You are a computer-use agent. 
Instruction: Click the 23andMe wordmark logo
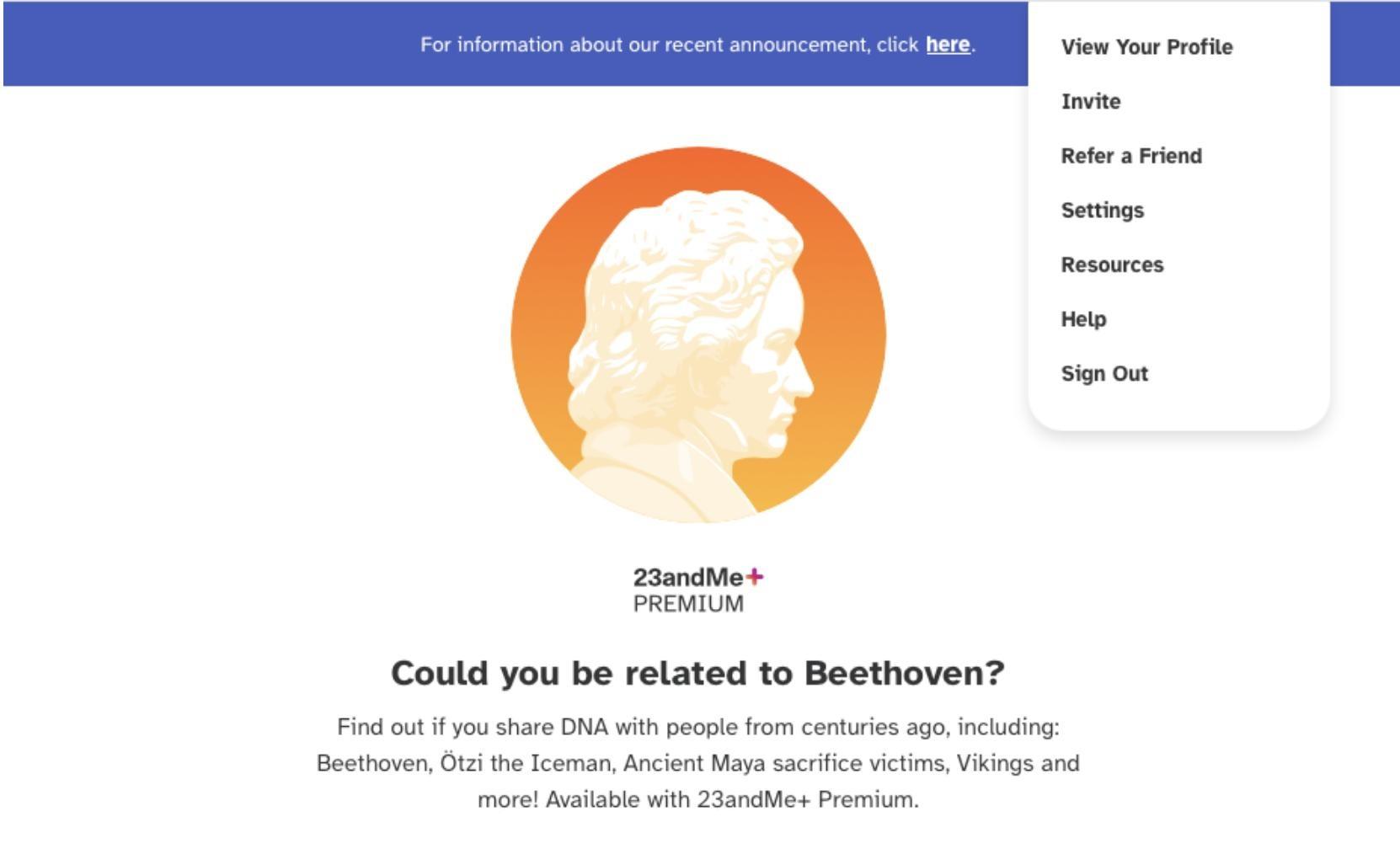(x=688, y=578)
